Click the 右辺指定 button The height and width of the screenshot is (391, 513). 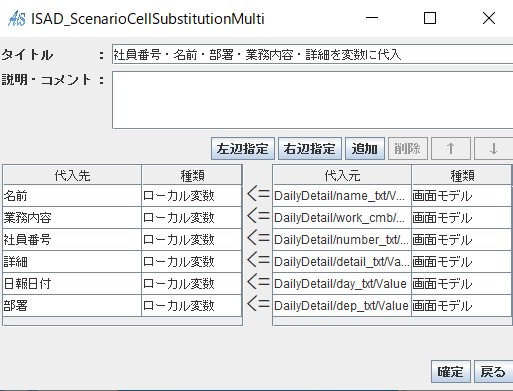310,148
